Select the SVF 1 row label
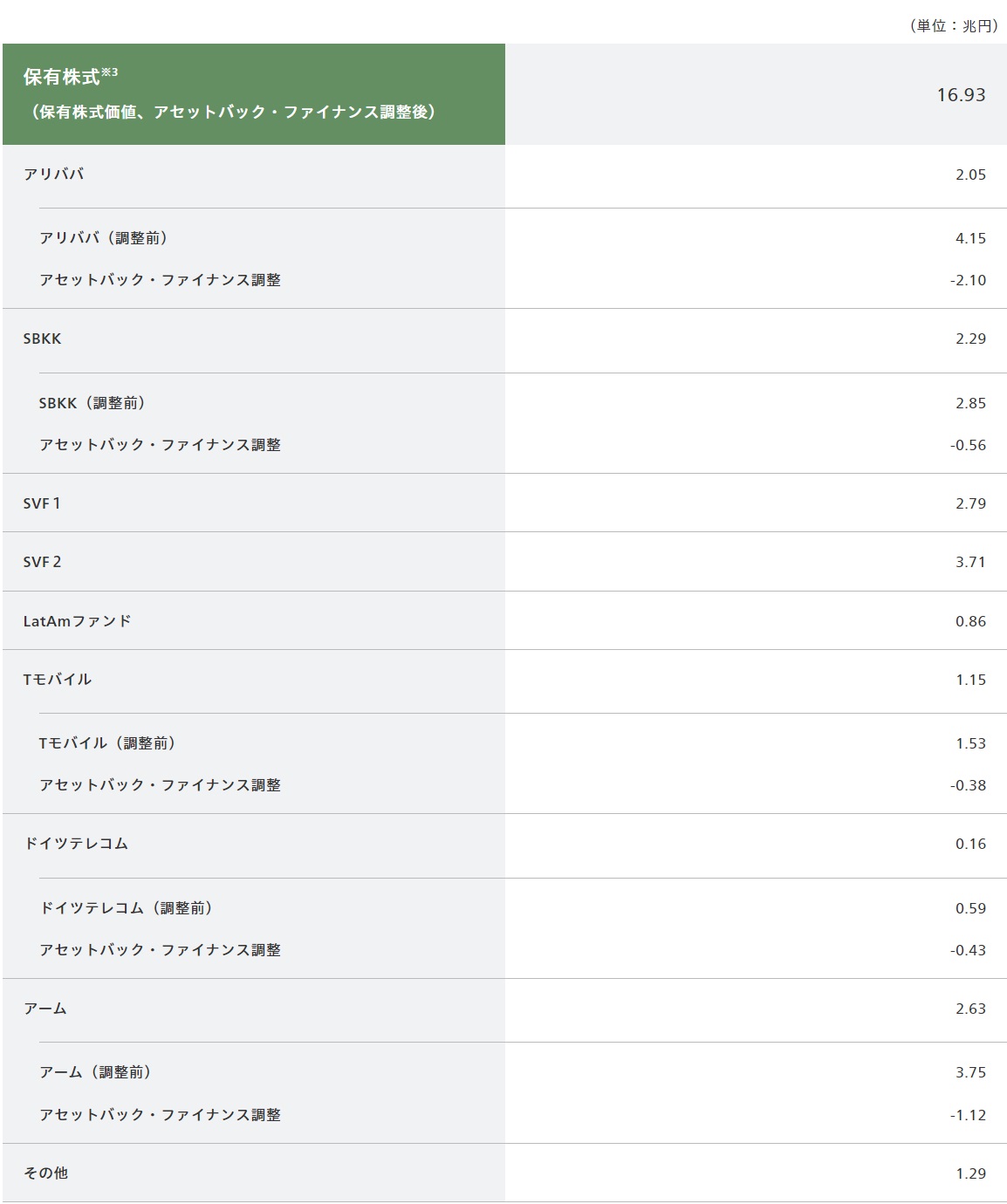The width and height of the screenshot is (1007, 1204). coord(42,503)
